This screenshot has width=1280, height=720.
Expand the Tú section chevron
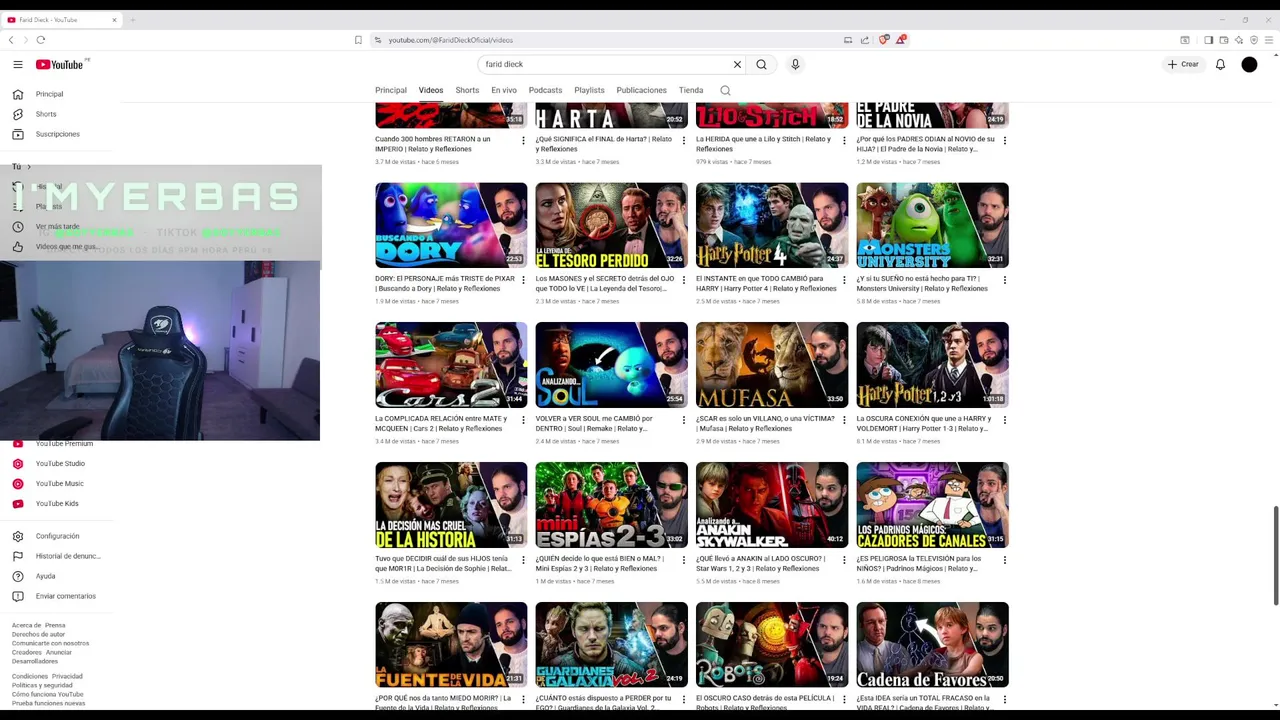tap(29, 167)
